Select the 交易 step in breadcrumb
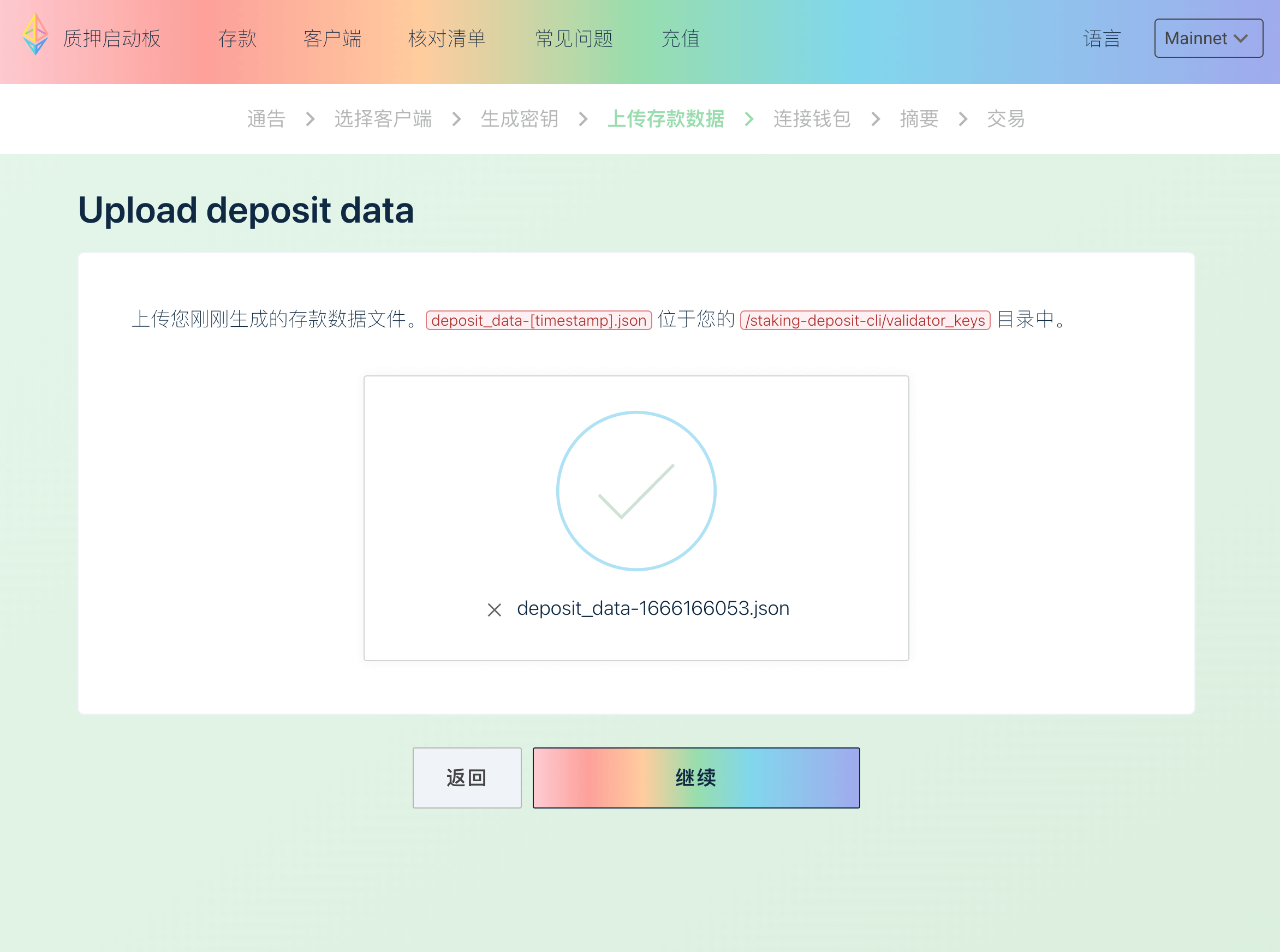The image size is (1280, 952). click(x=1005, y=119)
